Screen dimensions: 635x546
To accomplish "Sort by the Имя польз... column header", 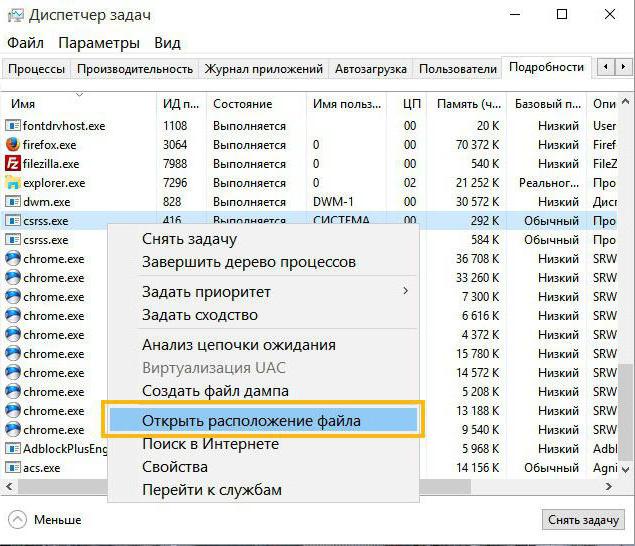I will coord(347,104).
